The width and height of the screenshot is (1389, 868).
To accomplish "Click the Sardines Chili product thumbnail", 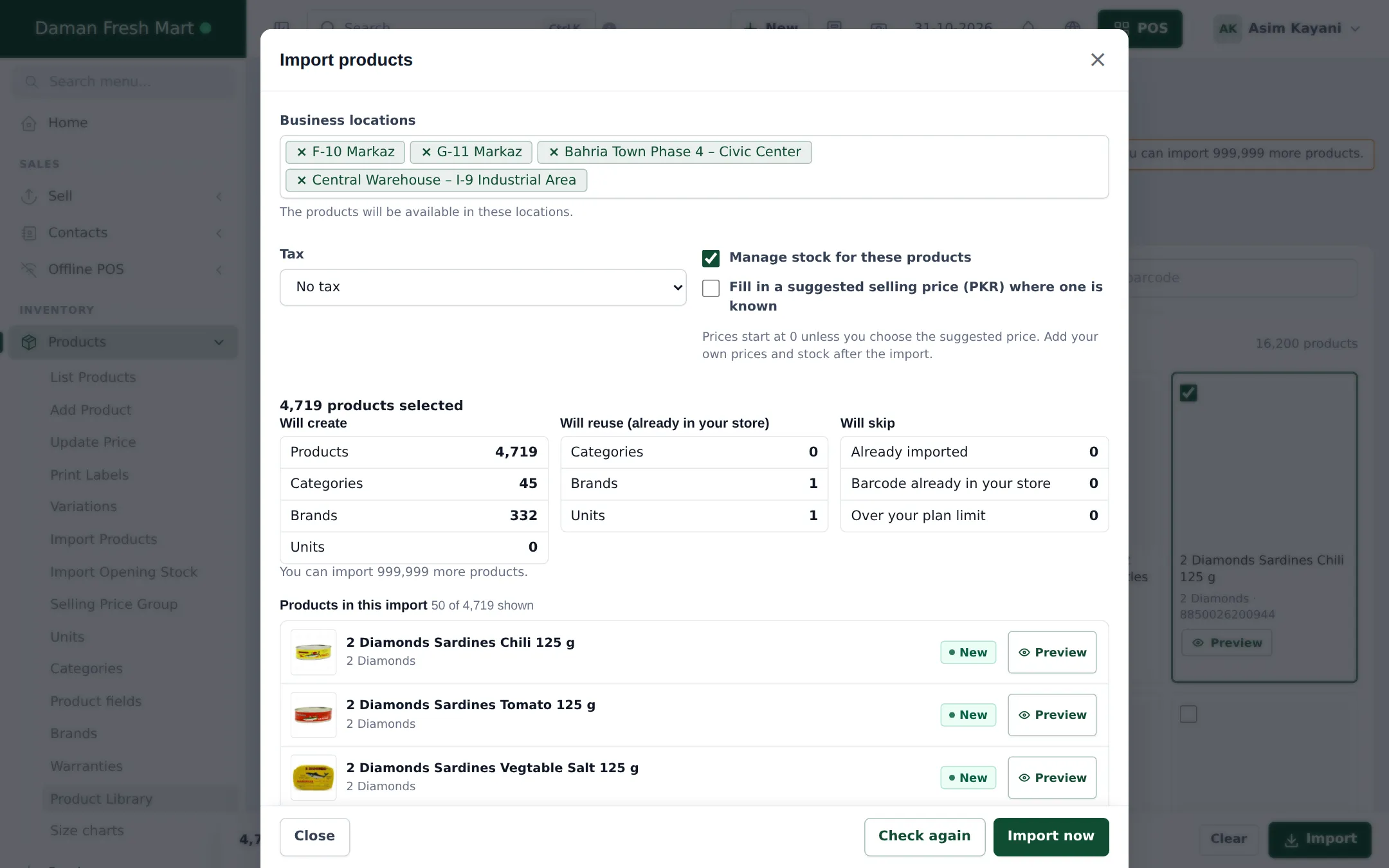I will pos(313,652).
